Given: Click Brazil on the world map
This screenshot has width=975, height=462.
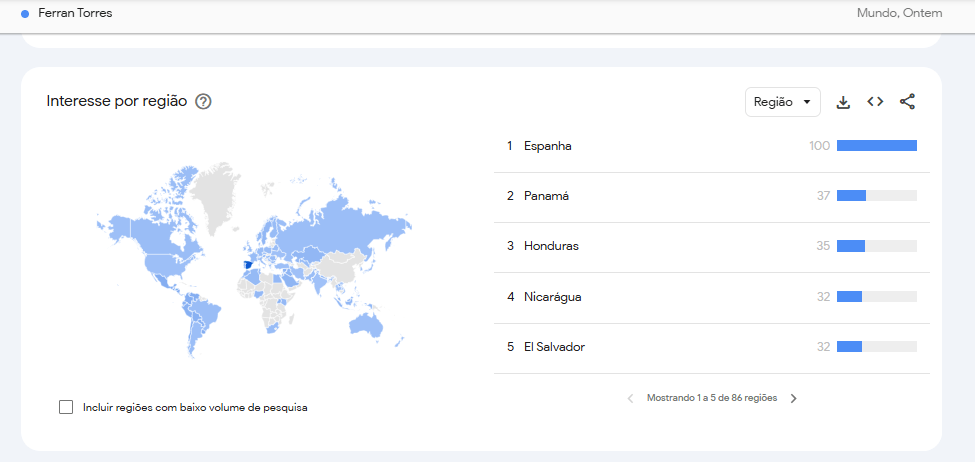Looking at the screenshot, I should [208, 314].
